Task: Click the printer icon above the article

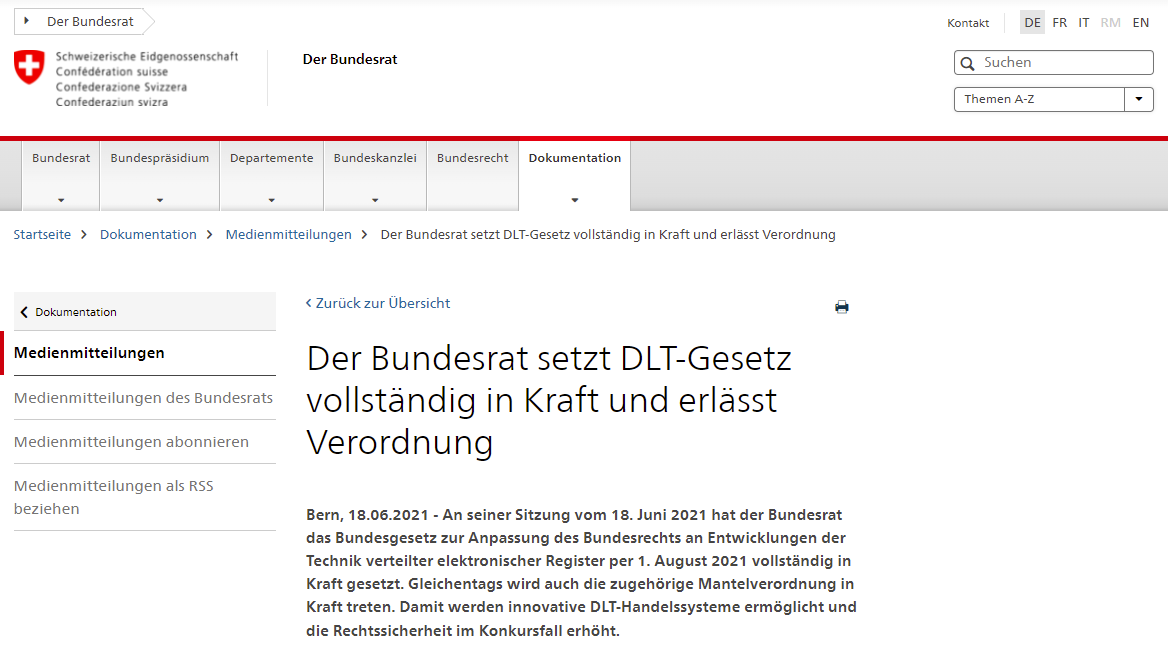Action: coord(841,307)
